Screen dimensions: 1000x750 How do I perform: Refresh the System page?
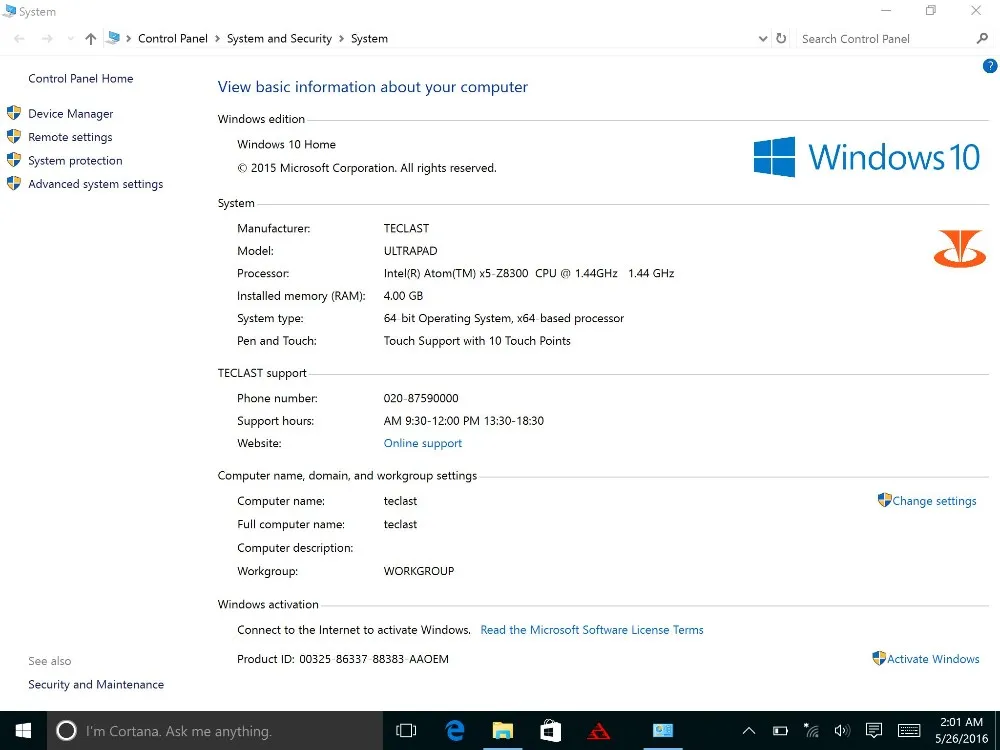coord(781,38)
